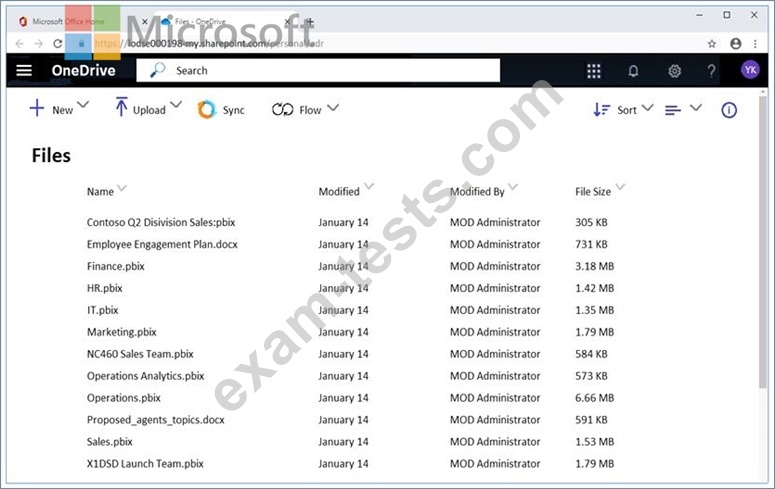775x489 pixels.
Task: Click the 731 KB file size cell
Action: point(591,244)
